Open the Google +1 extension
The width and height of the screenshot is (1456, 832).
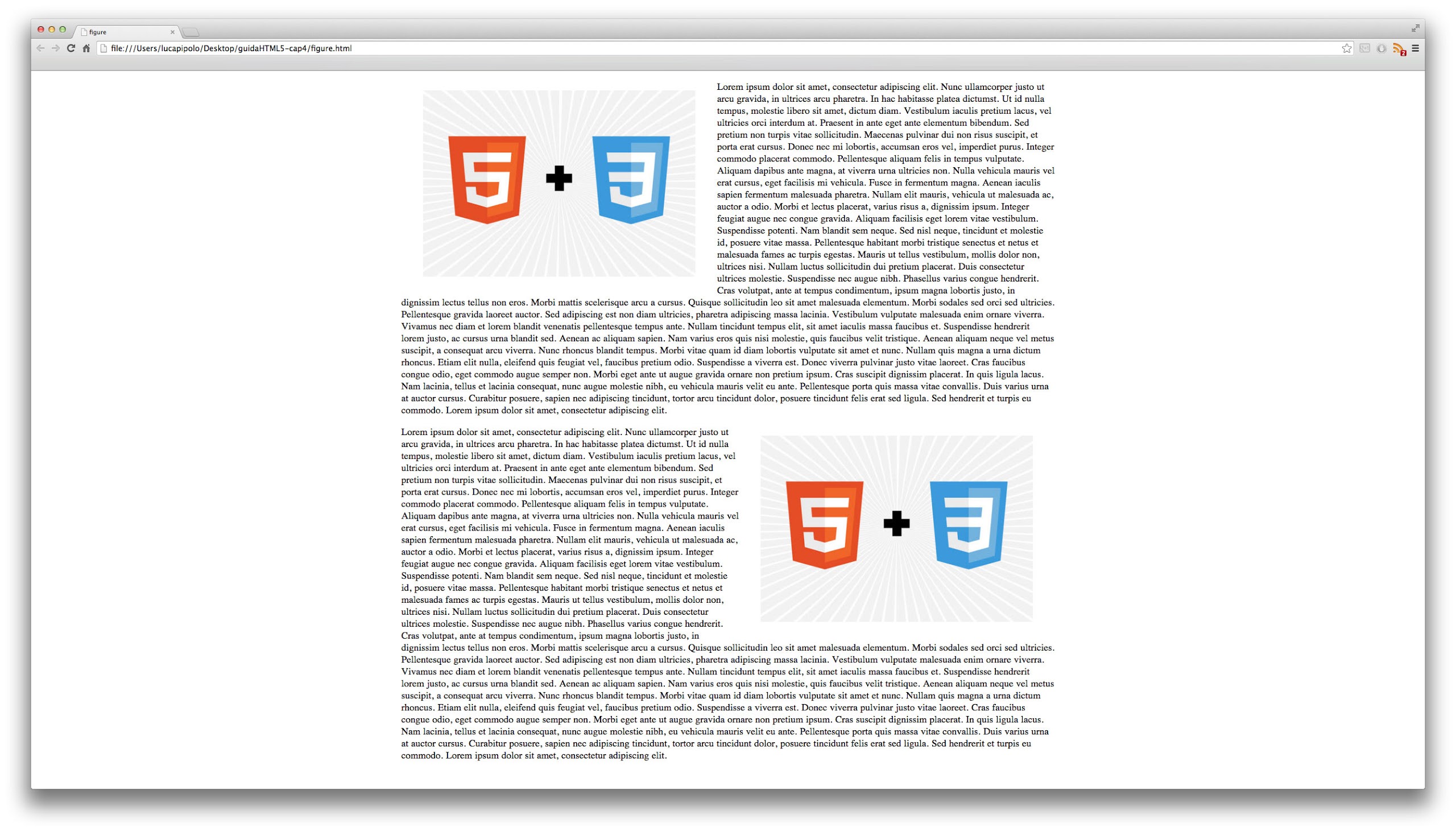point(1364,48)
